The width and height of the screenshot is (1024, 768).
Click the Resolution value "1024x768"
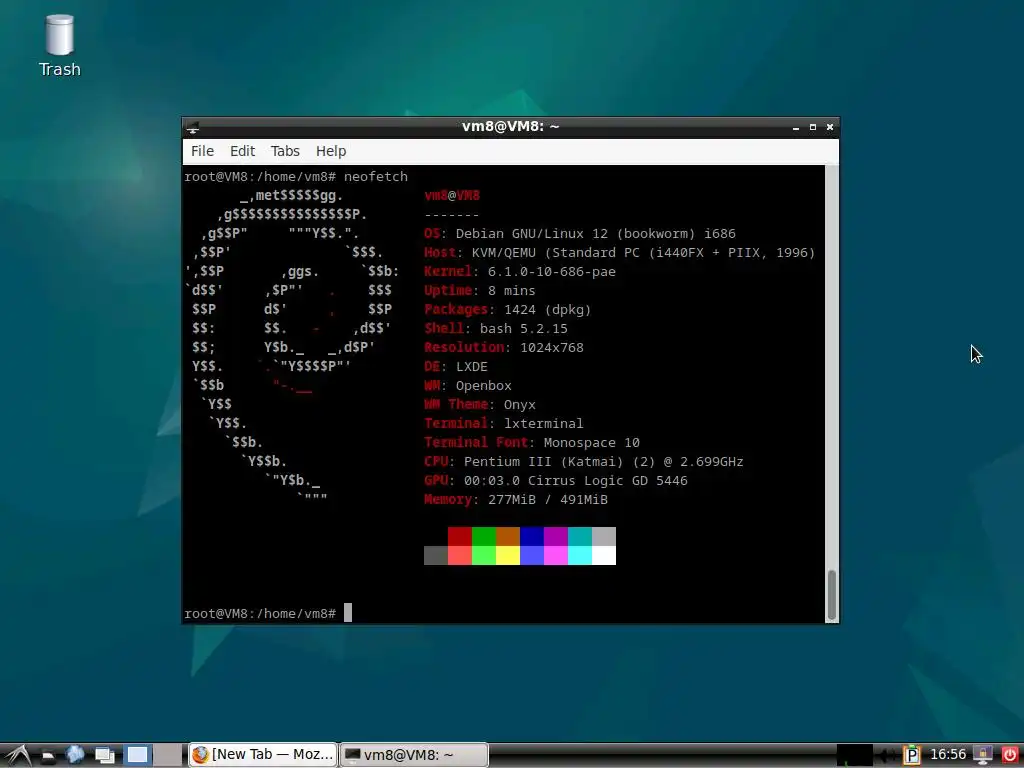pyautogui.click(x=552, y=347)
